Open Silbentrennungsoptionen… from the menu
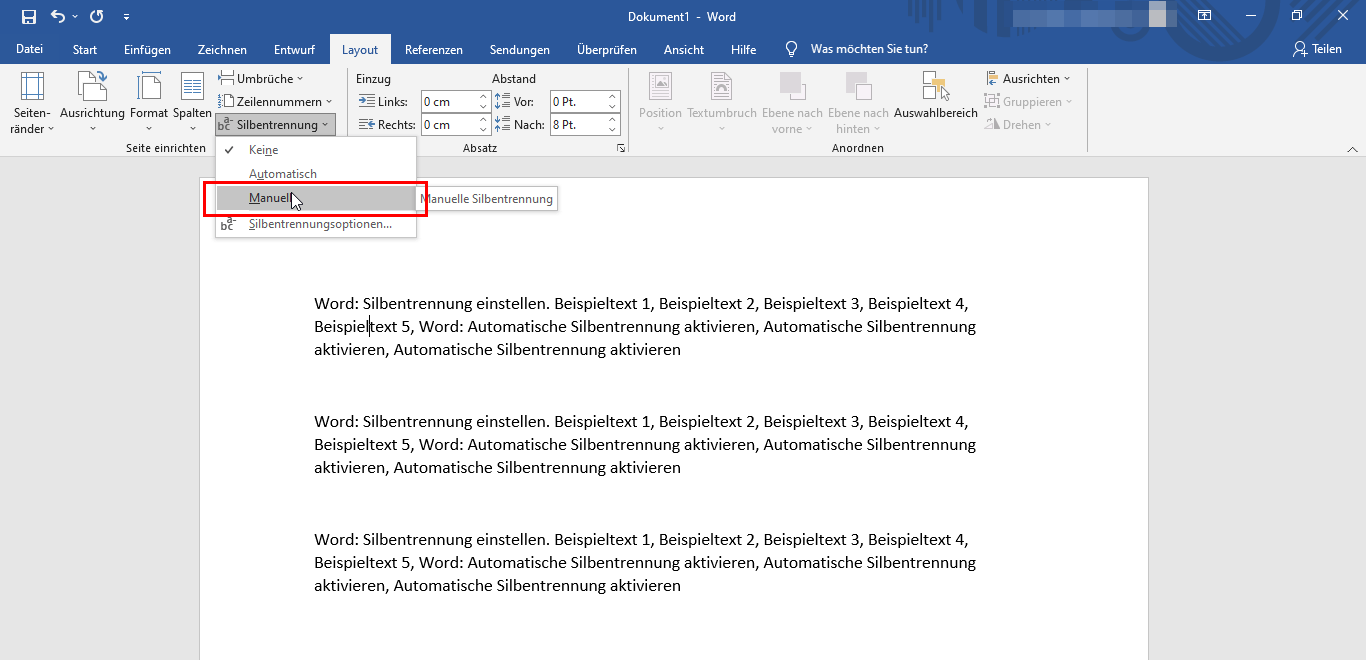Image resolution: width=1366 pixels, height=660 pixels. [316, 225]
